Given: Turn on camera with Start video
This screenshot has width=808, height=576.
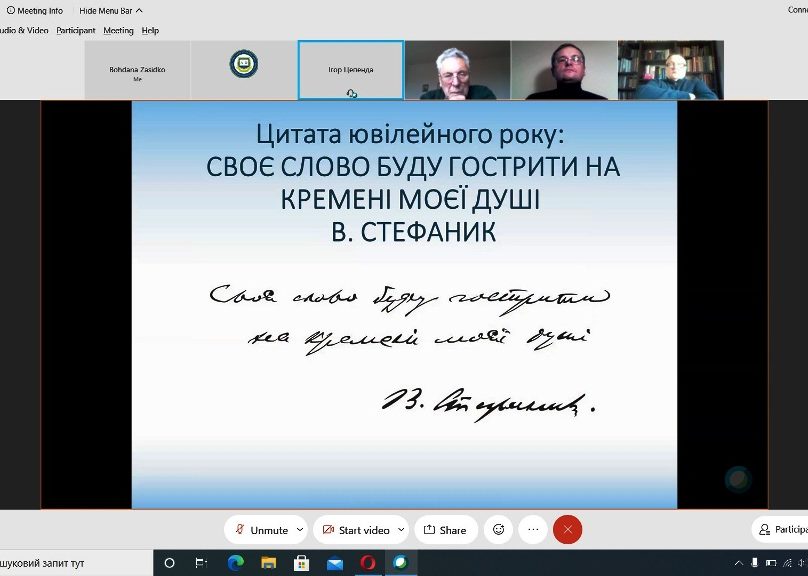Looking at the screenshot, I should click(x=356, y=530).
